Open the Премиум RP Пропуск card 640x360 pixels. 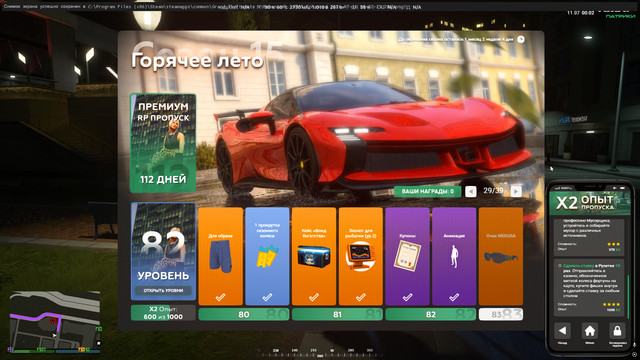163,143
